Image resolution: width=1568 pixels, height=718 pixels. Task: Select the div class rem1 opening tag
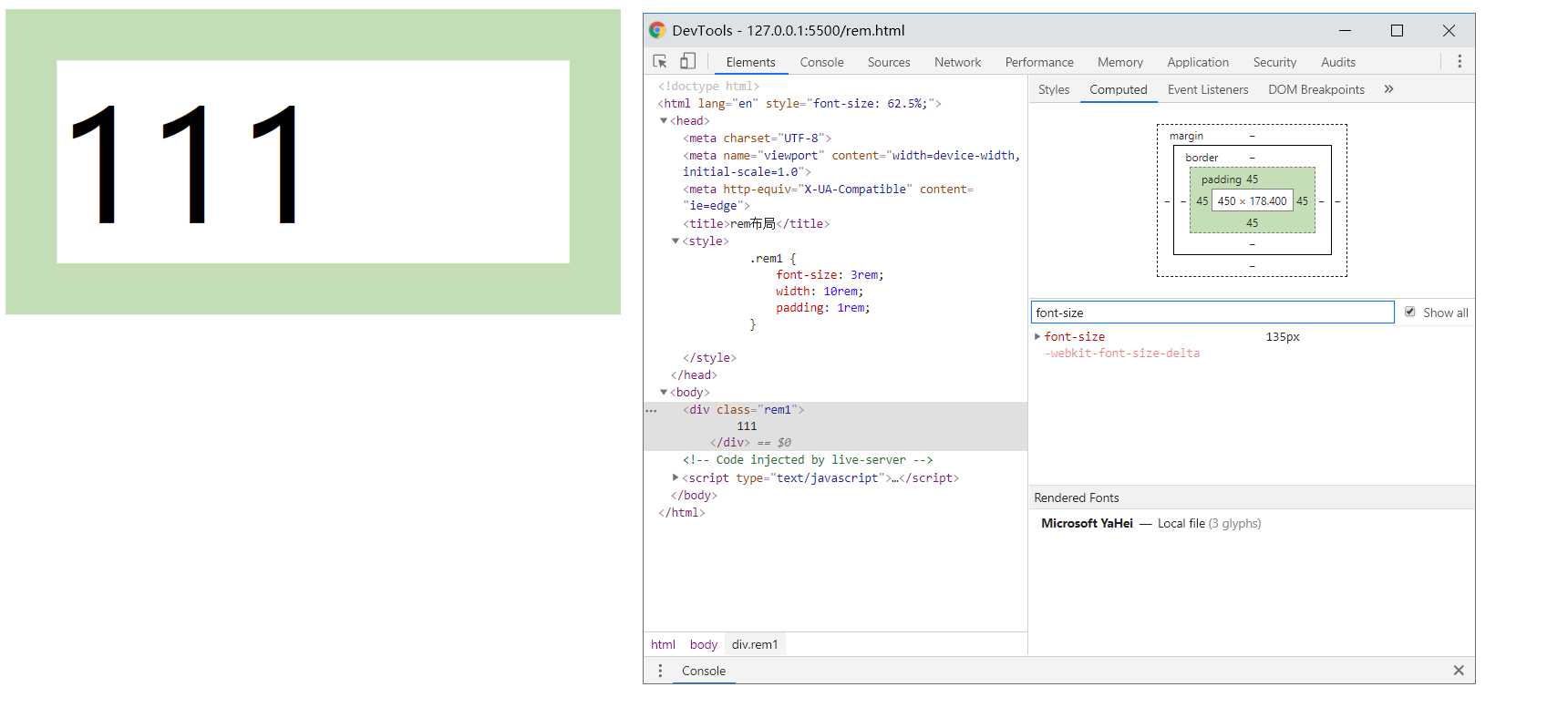tap(743, 410)
